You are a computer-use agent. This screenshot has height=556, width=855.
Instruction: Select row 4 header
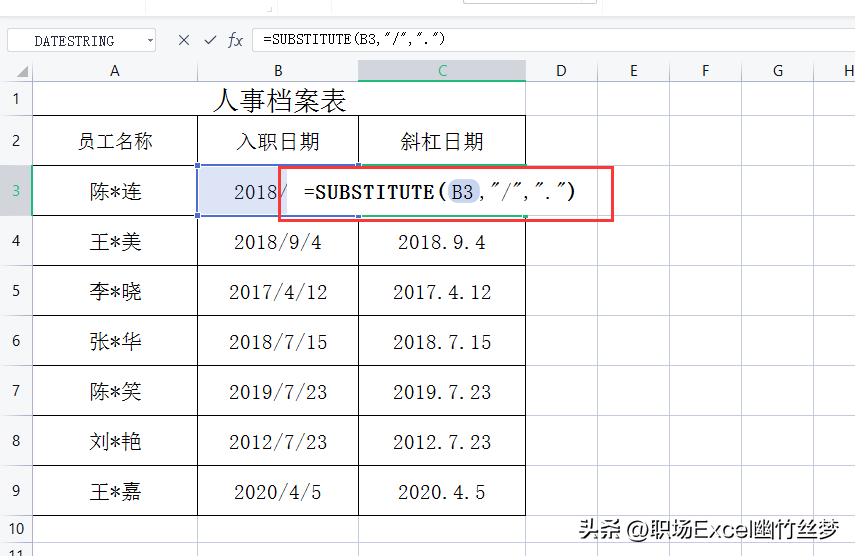click(x=16, y=240)
